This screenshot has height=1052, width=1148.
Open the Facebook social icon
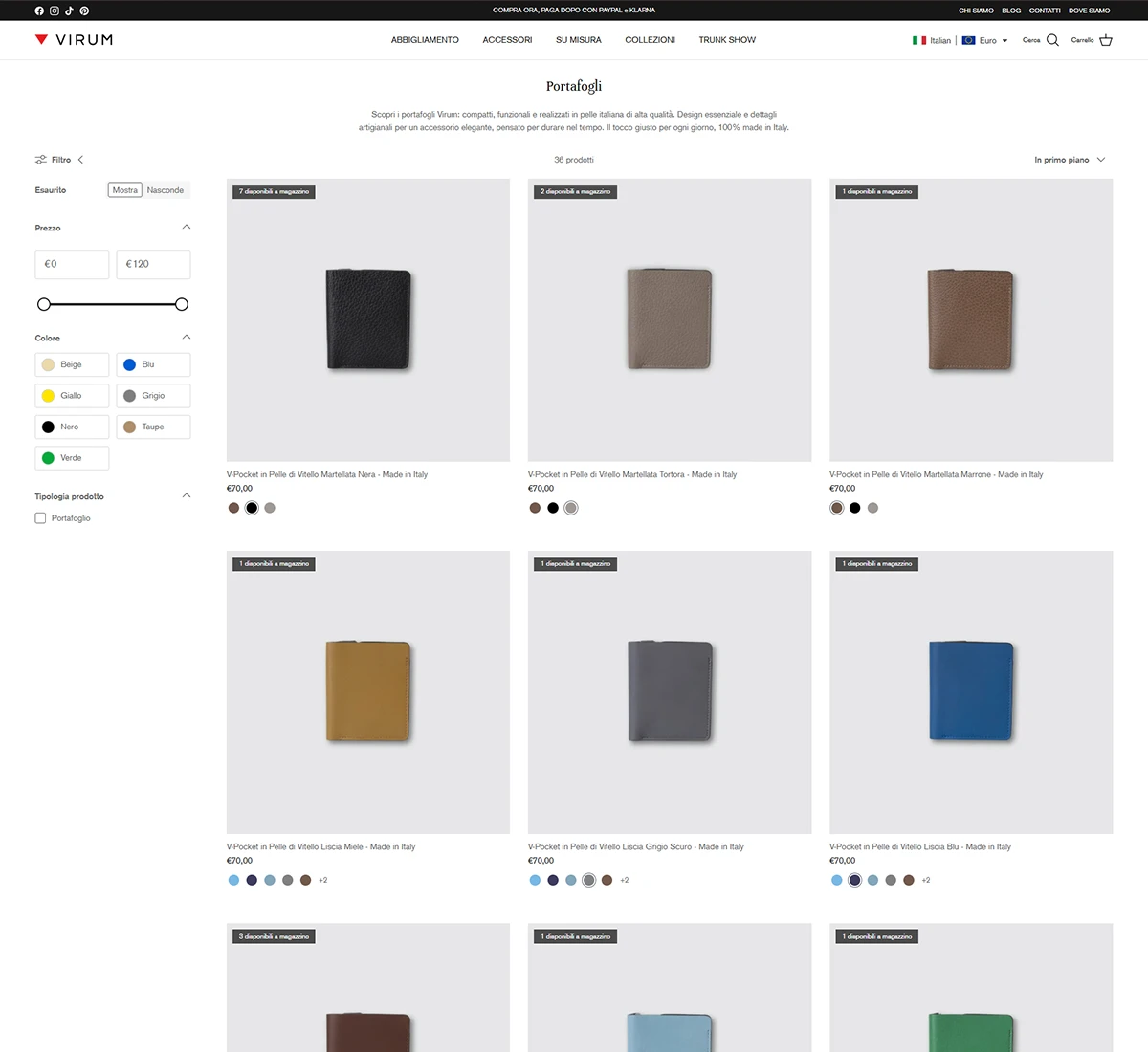tap(39, 11)
